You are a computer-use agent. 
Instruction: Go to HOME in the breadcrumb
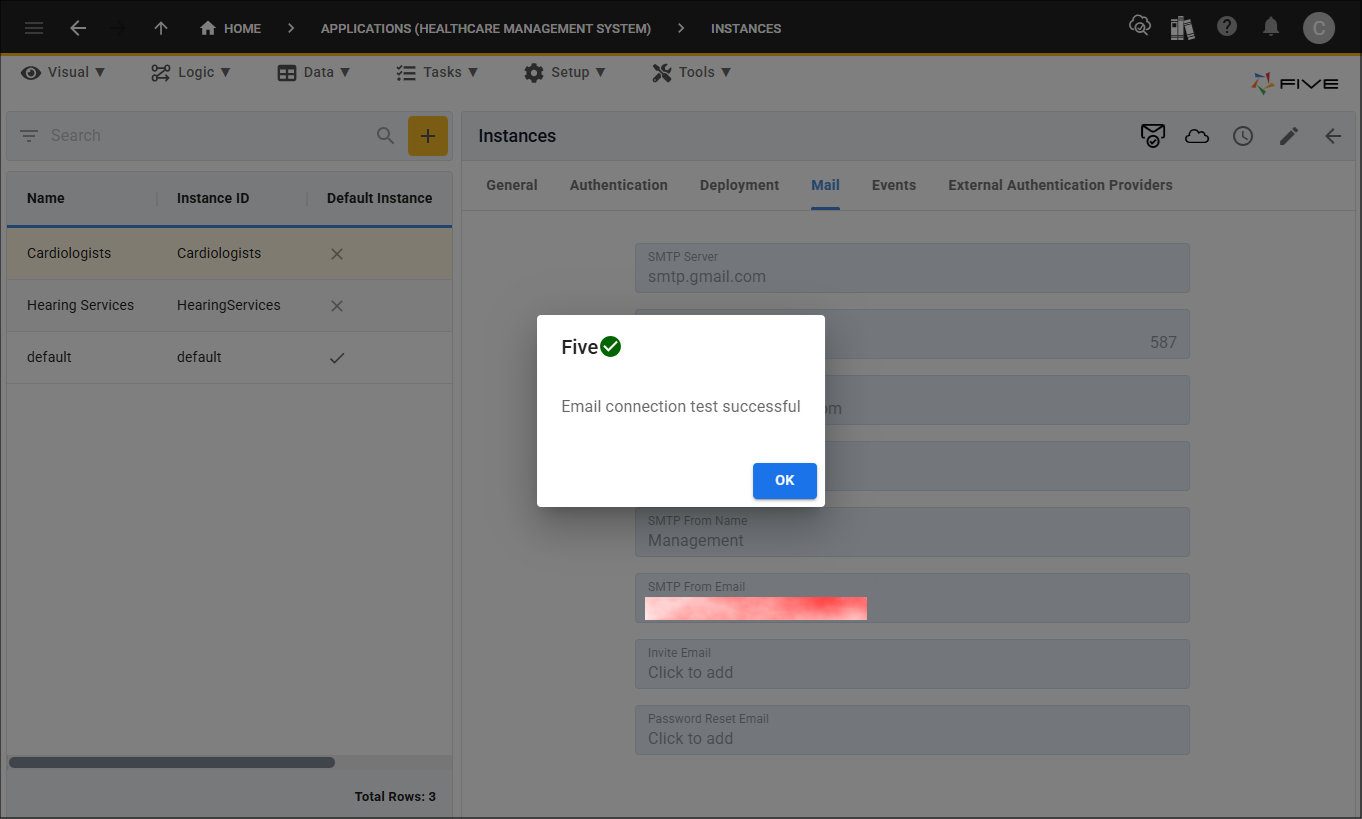click(x=231, y=28)
